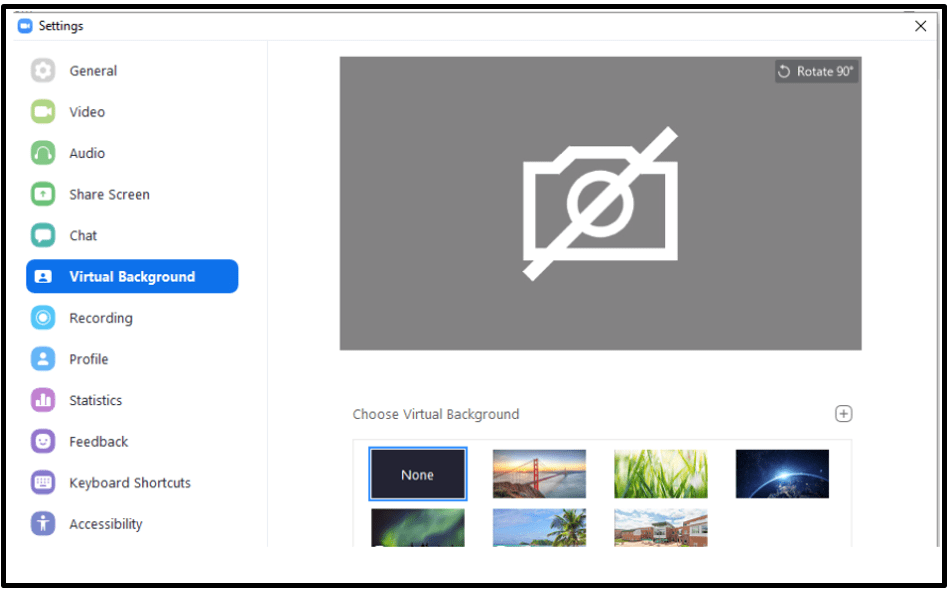The image size is (948, 589).
Task: Open the Feedback settings tab
Action: tap(98, 441)
